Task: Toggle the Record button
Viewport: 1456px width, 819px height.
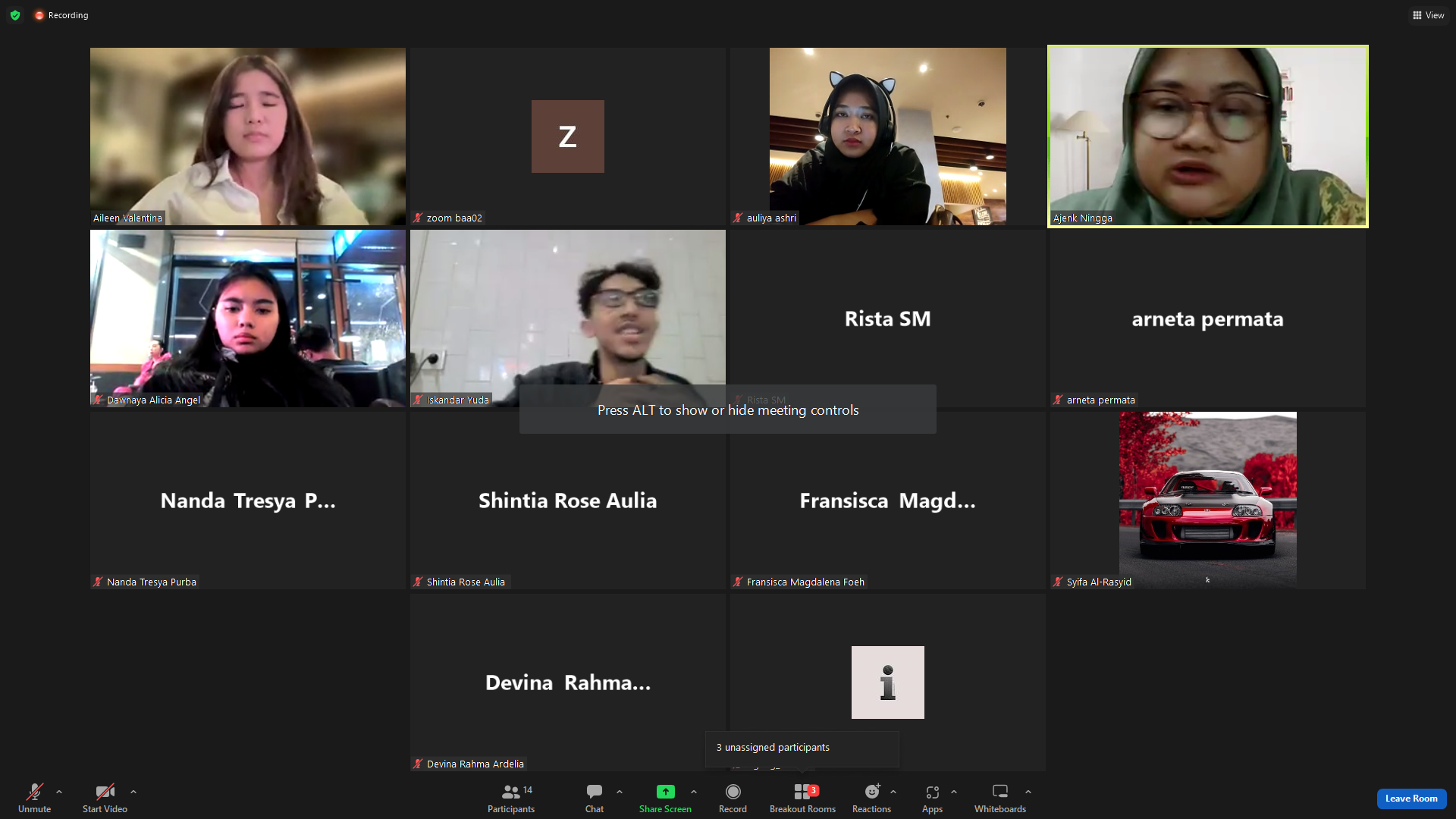Action: click(733, 798)
